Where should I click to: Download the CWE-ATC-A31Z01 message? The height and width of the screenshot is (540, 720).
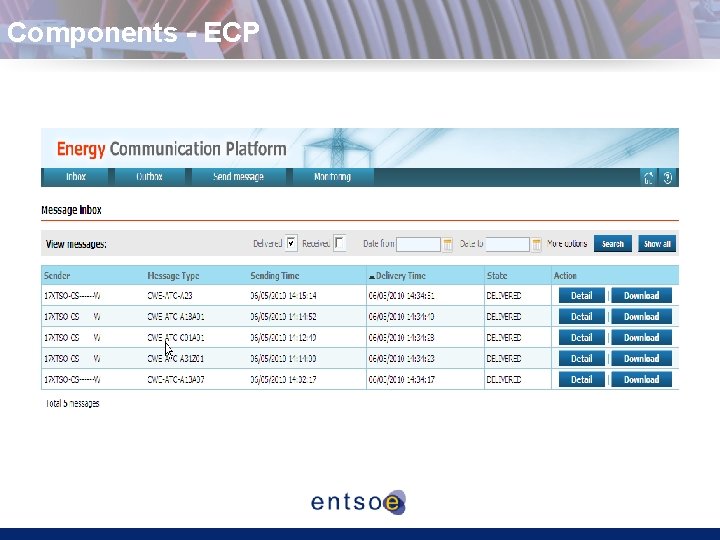(641, 359)
